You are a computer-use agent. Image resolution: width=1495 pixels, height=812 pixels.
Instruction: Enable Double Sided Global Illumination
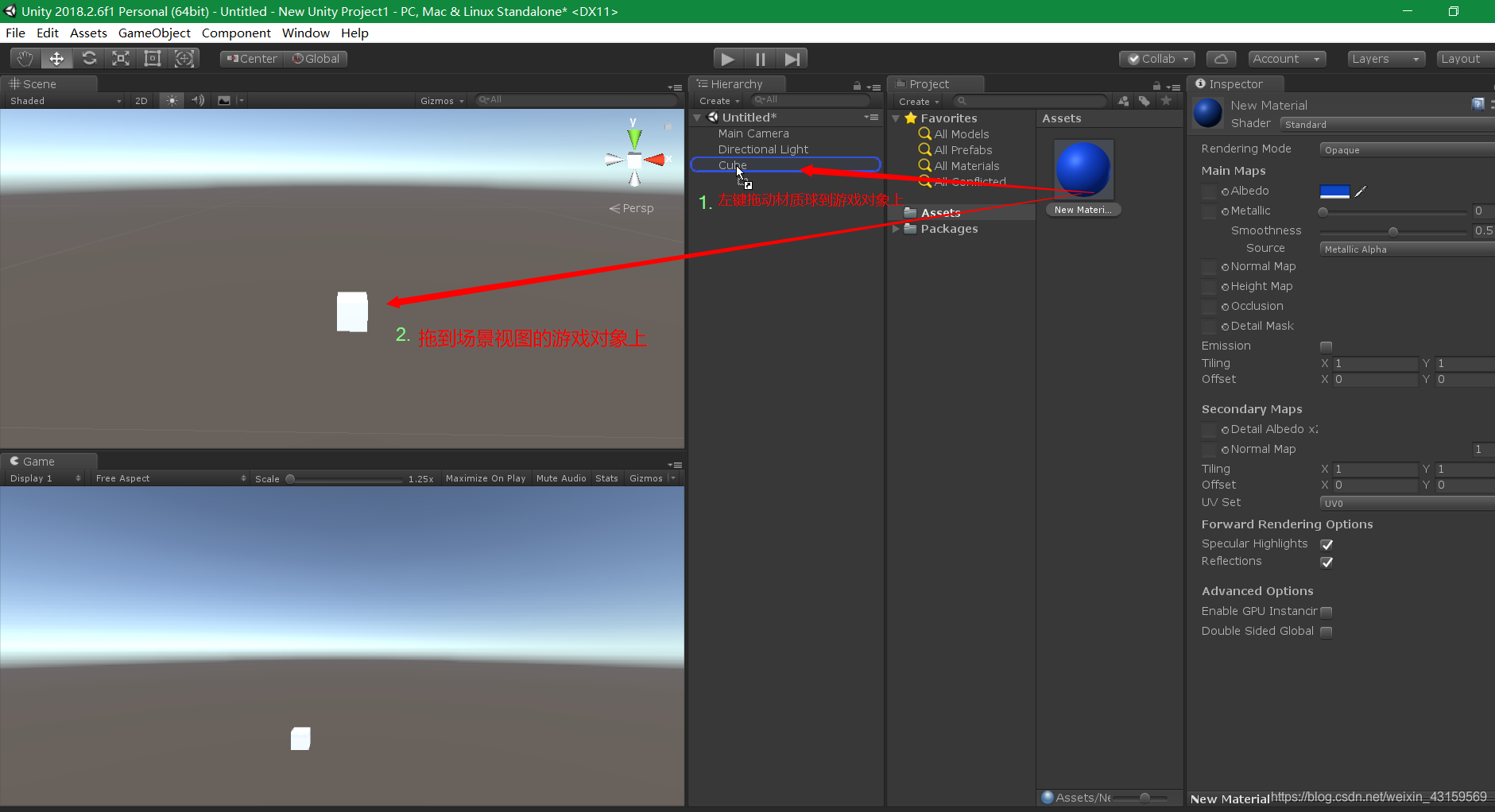point(1326,632)
